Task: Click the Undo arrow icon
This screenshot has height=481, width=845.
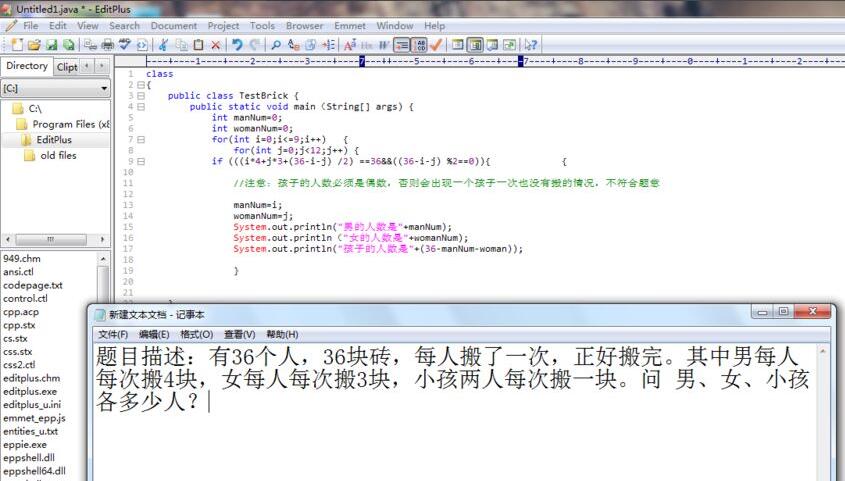Action: pos(237,45)
